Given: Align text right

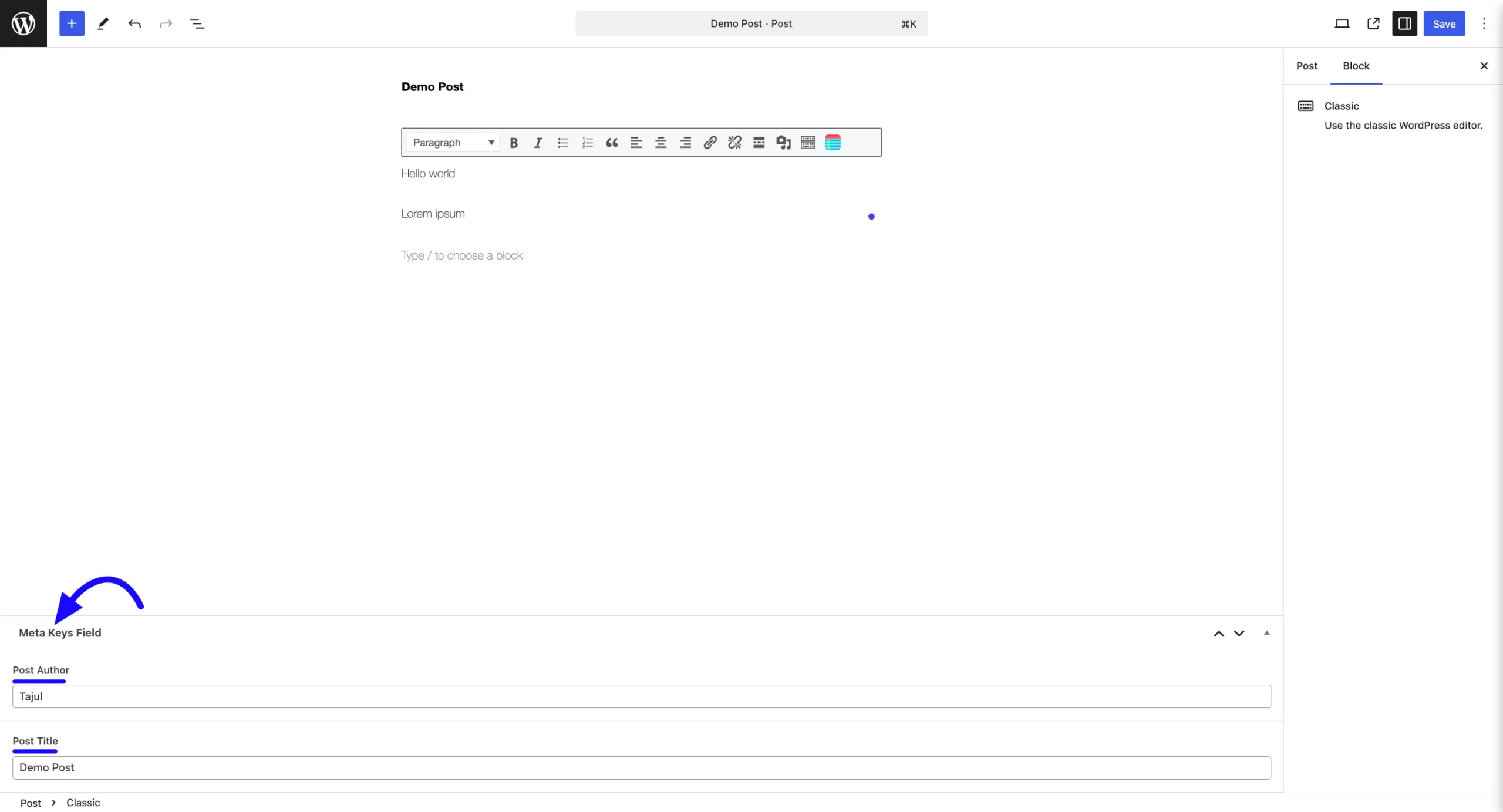Looking at the screenshot, I should 685,143.
